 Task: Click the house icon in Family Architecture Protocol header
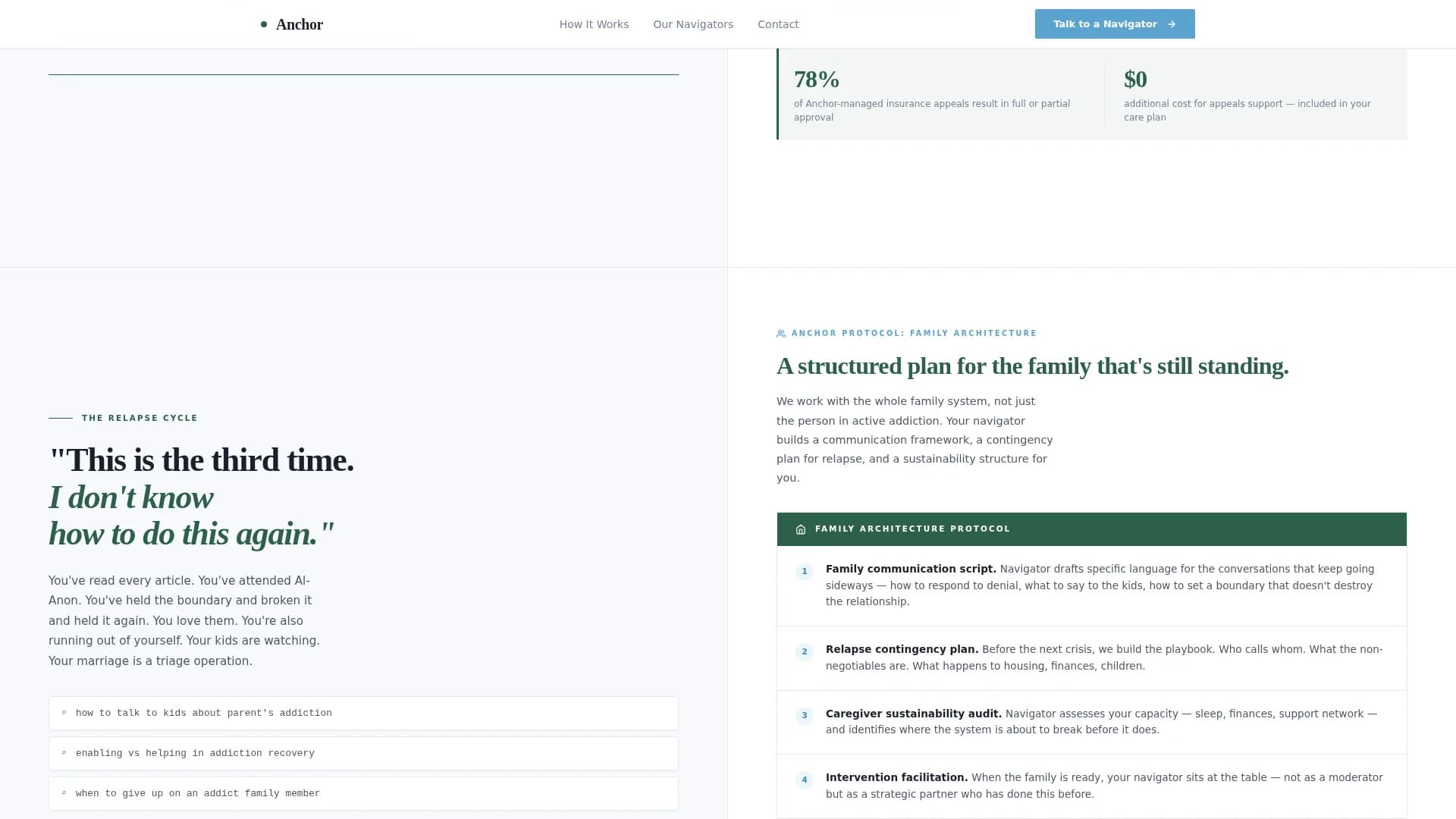(801, 529)
